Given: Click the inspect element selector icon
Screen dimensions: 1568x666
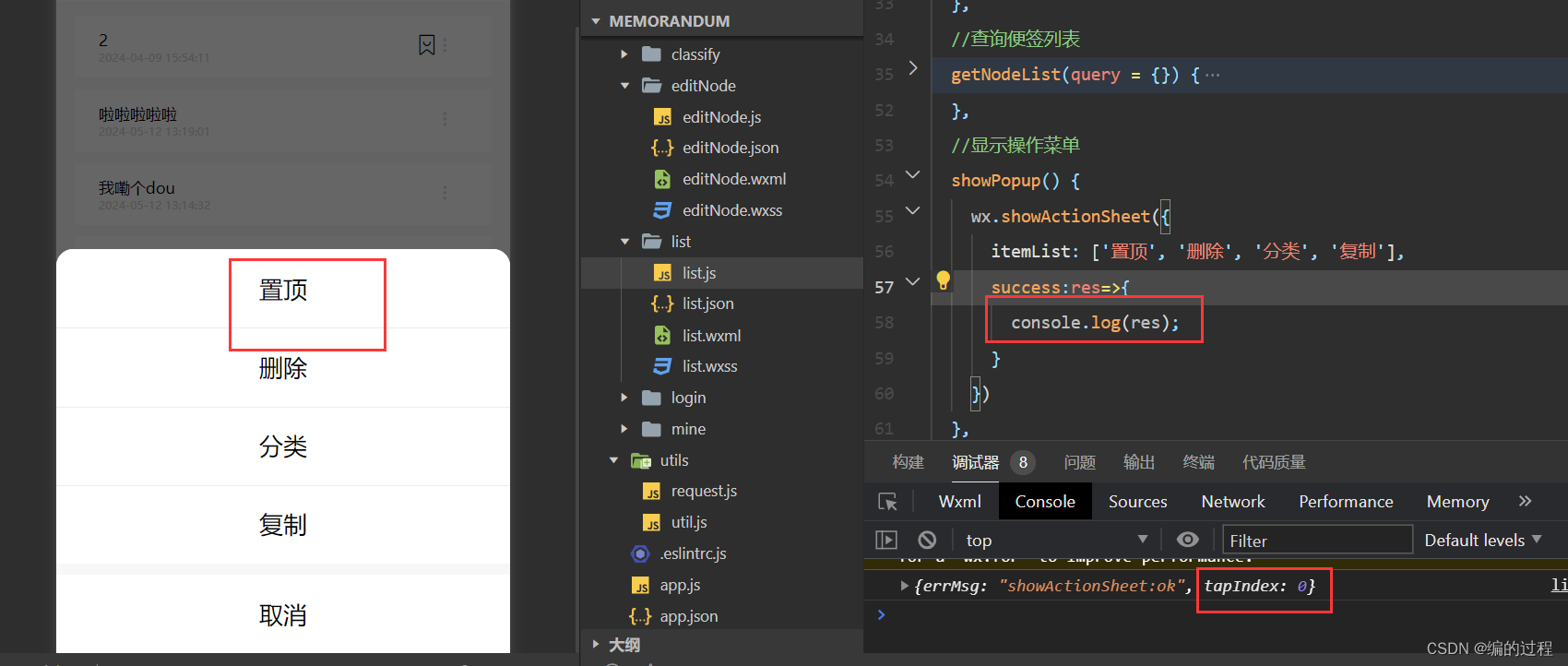Looking at the screenshot, I should (x=887, y=502).
